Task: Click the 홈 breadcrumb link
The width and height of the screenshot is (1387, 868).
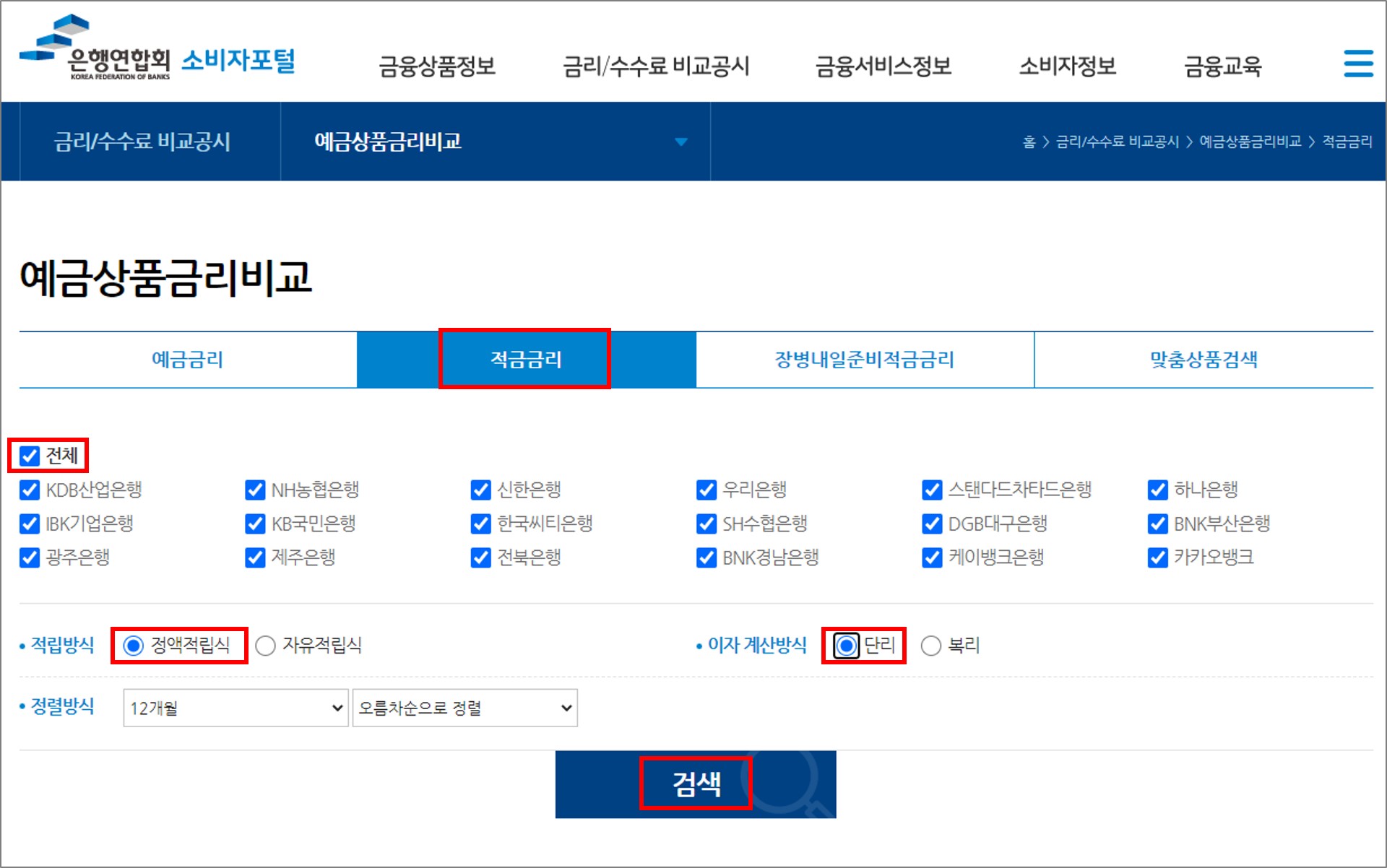Action: point(1029,142)
